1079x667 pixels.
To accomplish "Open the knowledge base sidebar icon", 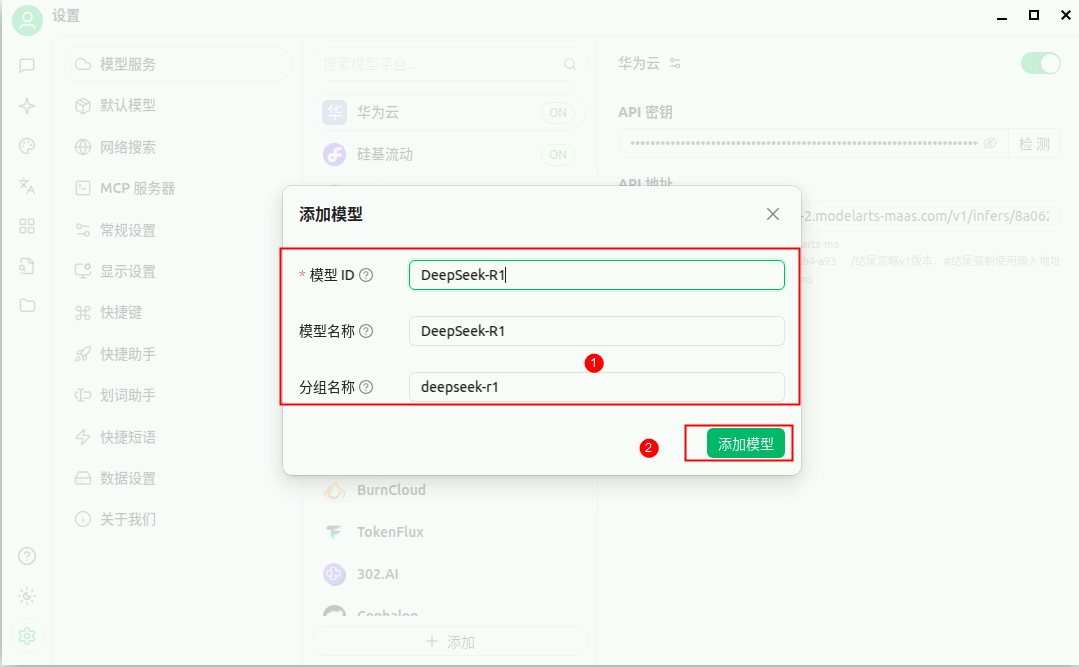I will (x=27, y=266).
